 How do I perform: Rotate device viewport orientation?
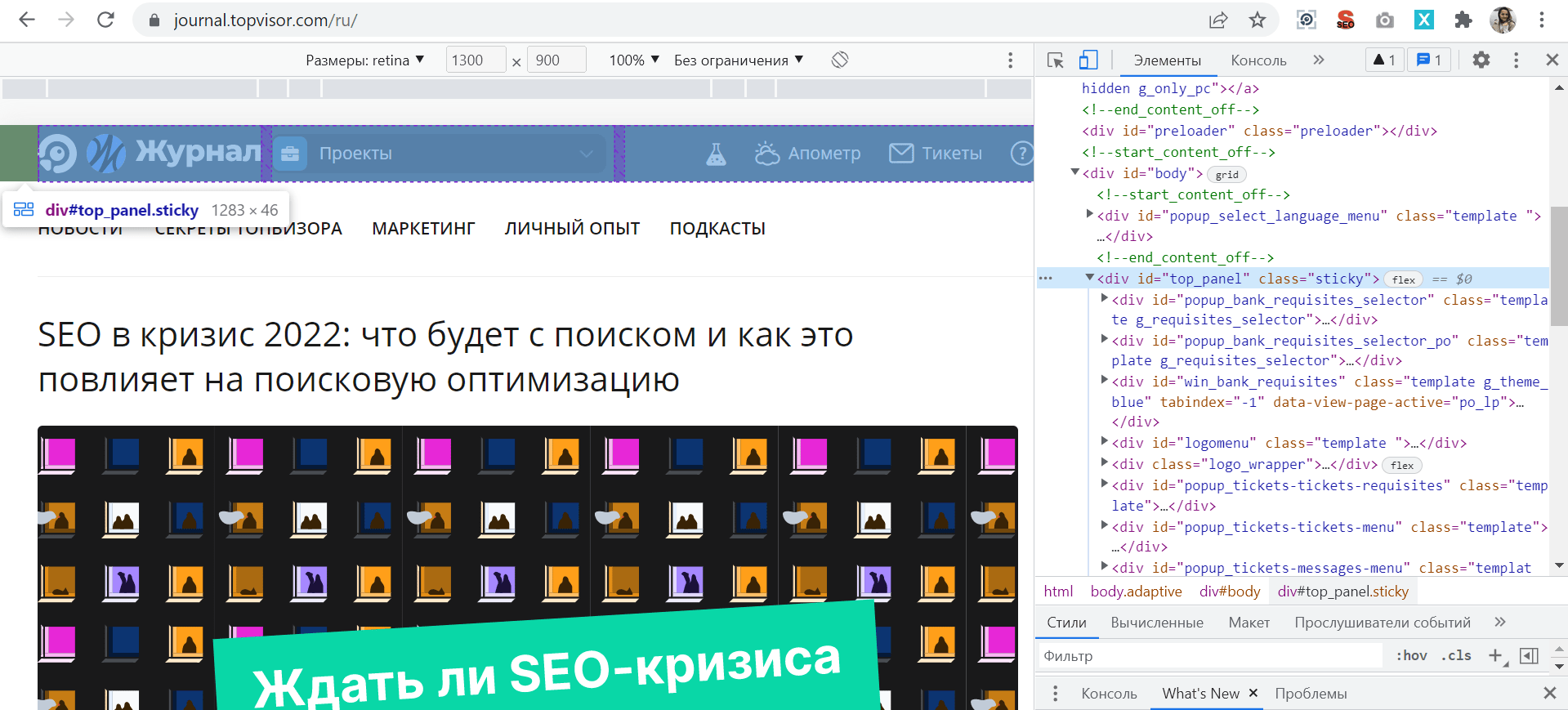pyautogui.click(x=840, y=60)
